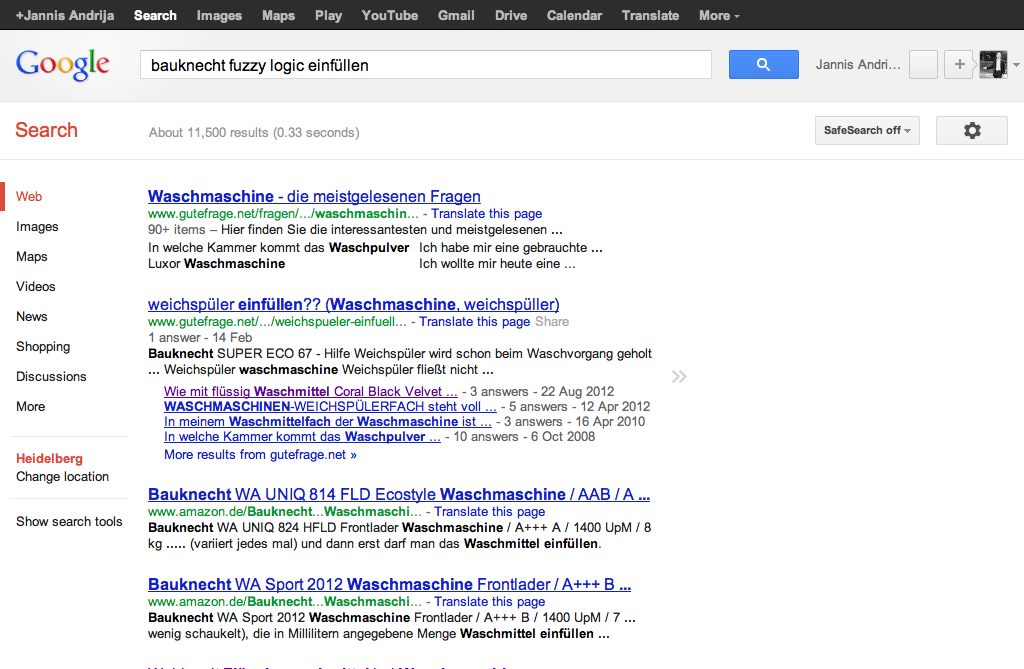Image resolution: width=1024 pixels, height=669 pixels.
Task: Select Search in the top bar
Action: [x=155, y=16]
